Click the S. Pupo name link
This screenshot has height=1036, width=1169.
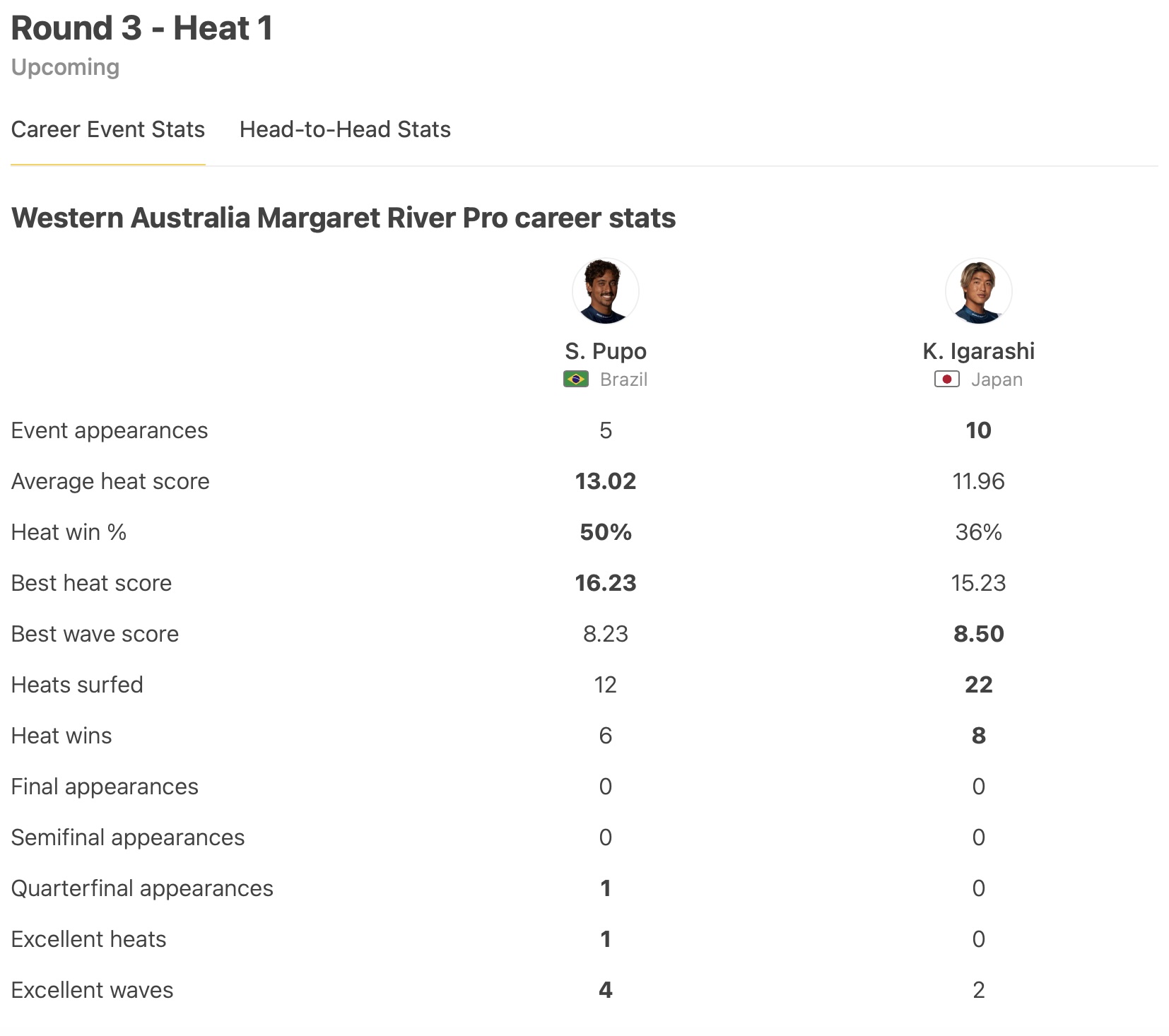(606, 351)
